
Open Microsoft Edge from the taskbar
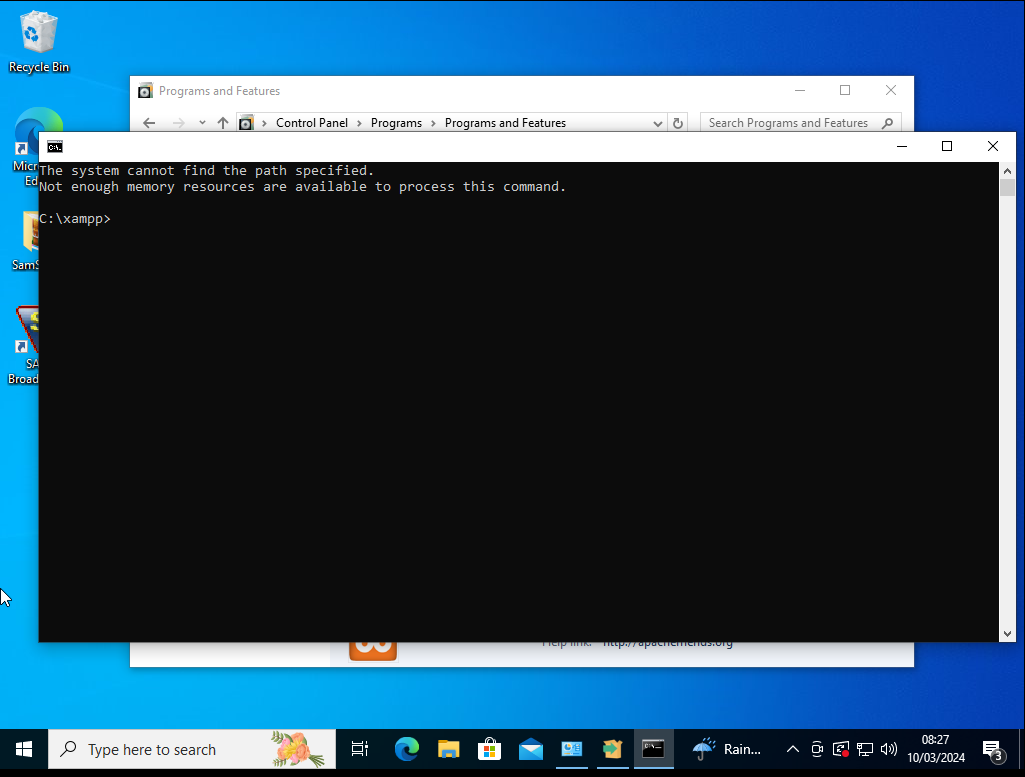coord(406,749)
